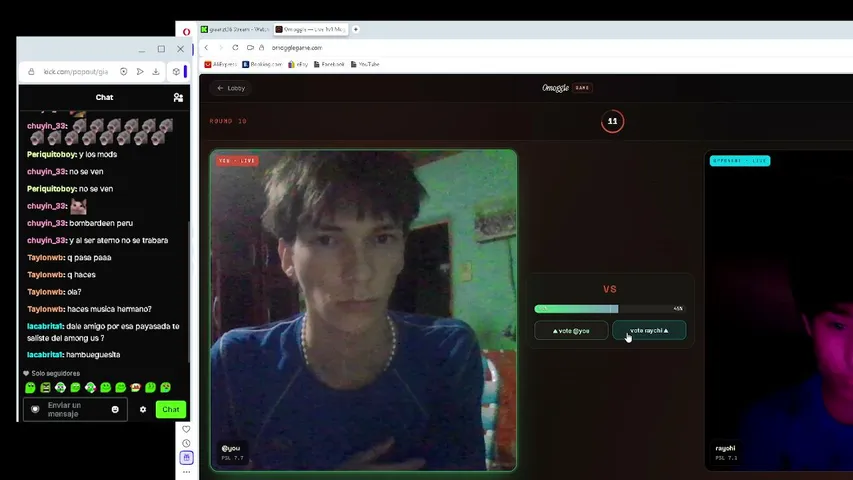Insert the last emote in quick row

pyautogui.click(x=165, y=387)
